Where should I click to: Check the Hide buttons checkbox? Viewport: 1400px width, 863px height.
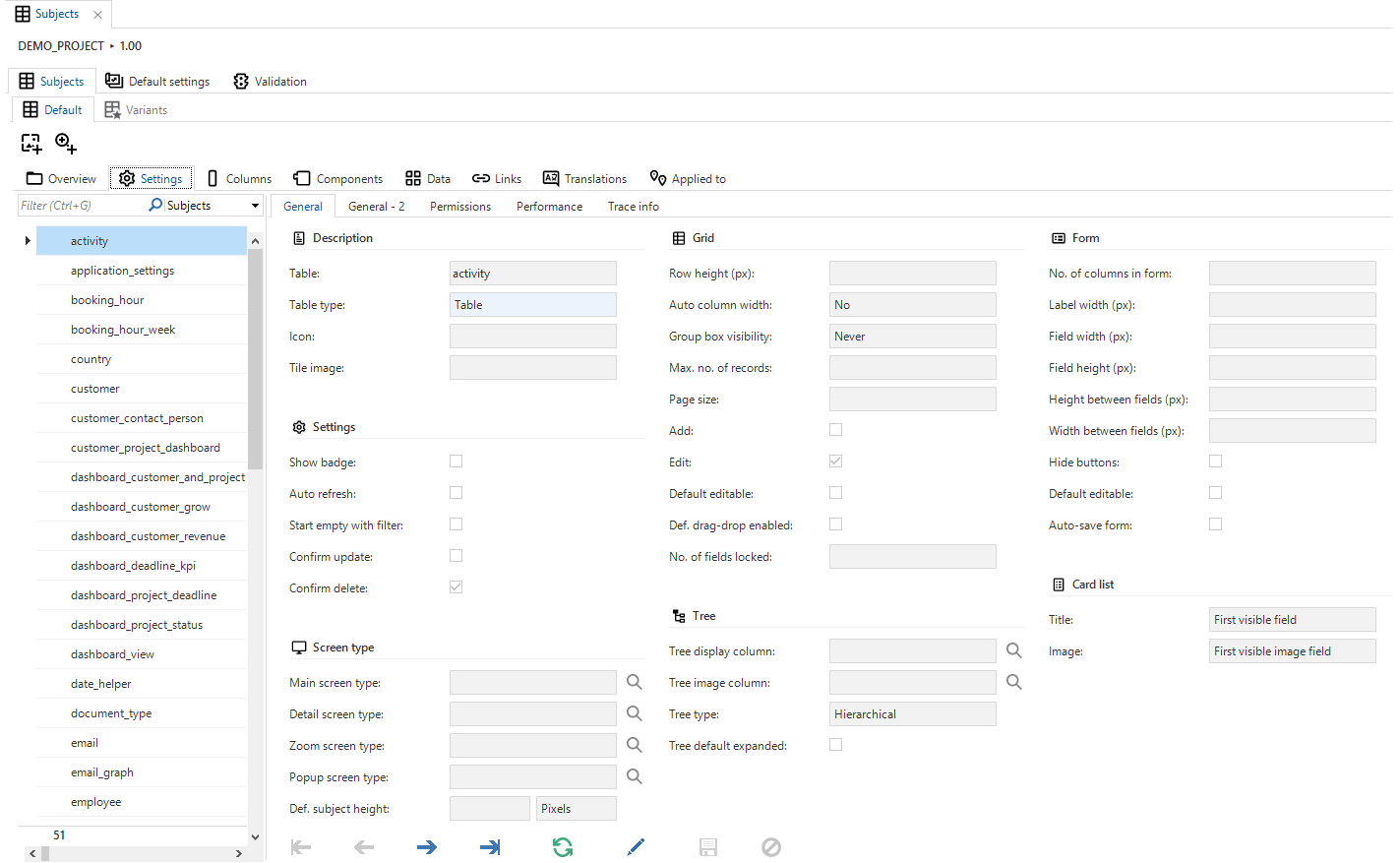click(x=1215, y=462)
